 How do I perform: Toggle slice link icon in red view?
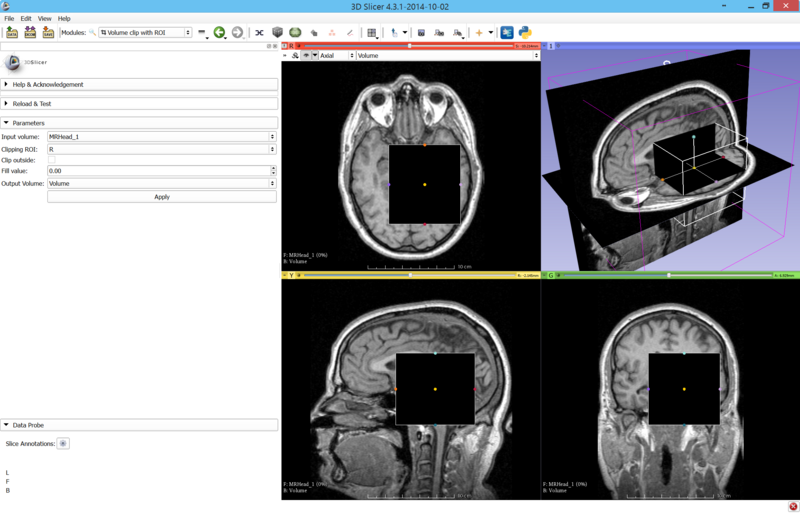[295, 56]
